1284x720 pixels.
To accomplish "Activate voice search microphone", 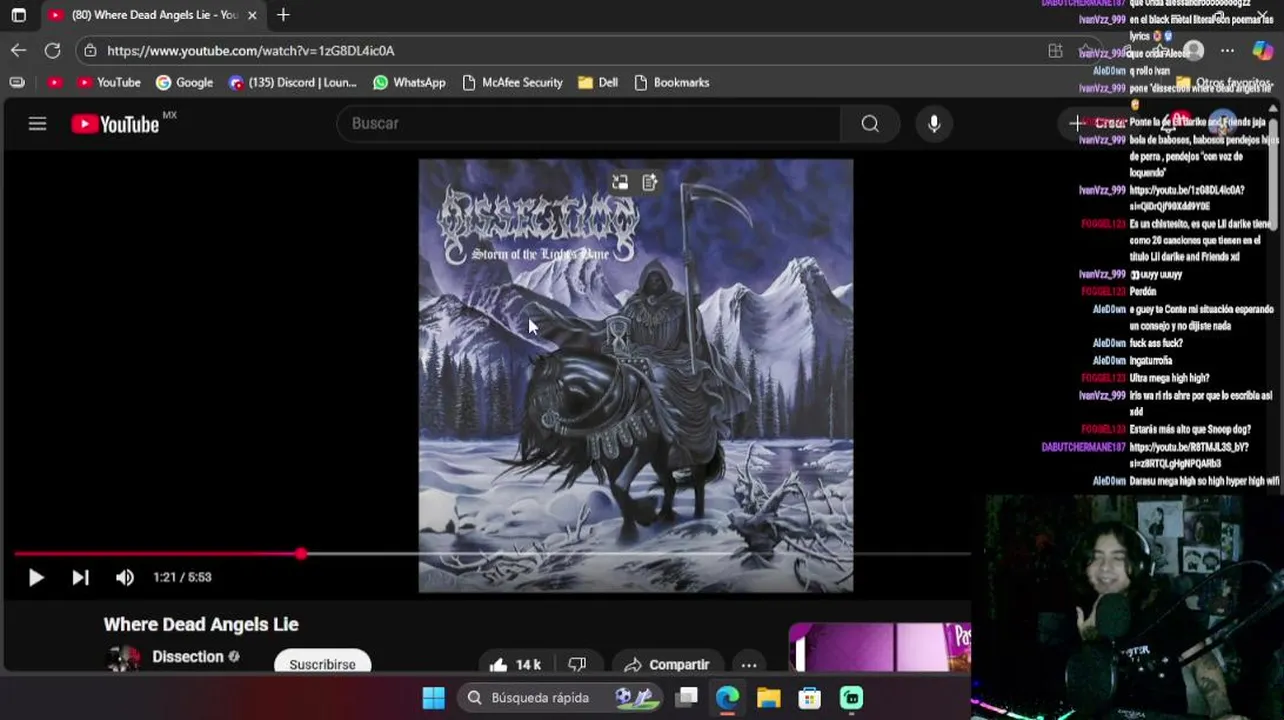I will tap(934, 123).
